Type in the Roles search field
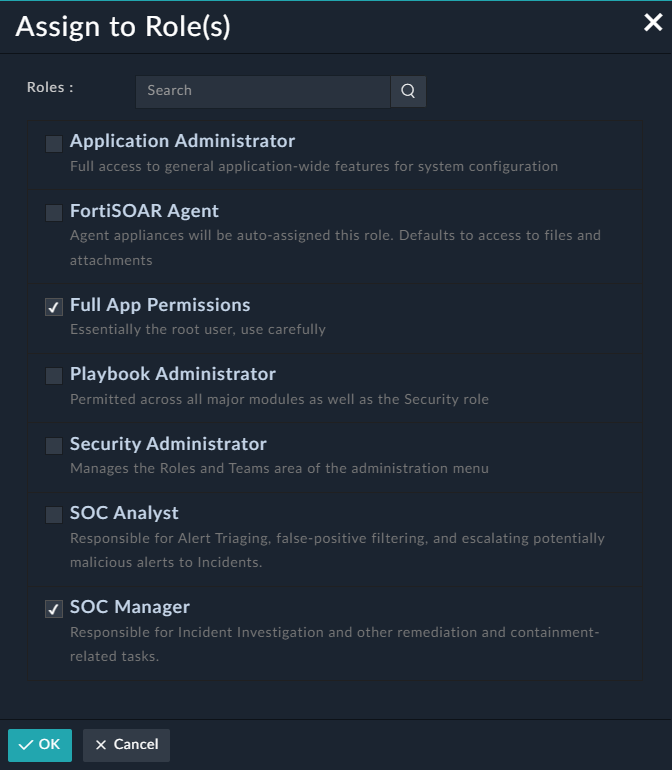 [262, 91]
